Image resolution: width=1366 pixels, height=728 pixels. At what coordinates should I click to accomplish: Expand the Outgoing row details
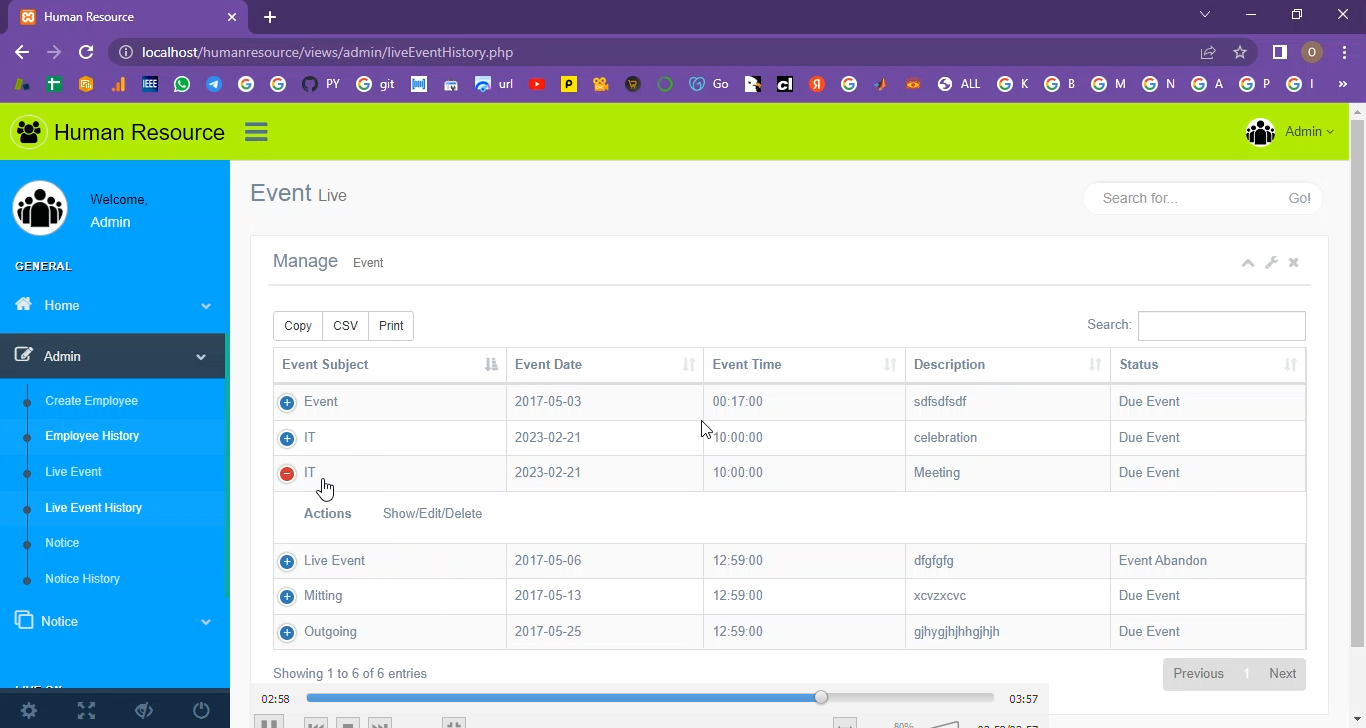287,632
